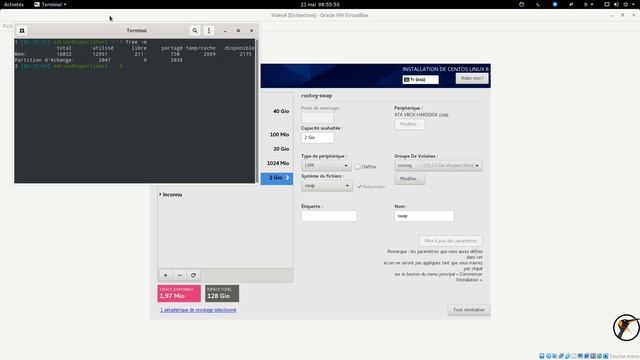Screen dimensions: 640x360
Task: Open the volume icon in top bar
Action: coord(616,4)
